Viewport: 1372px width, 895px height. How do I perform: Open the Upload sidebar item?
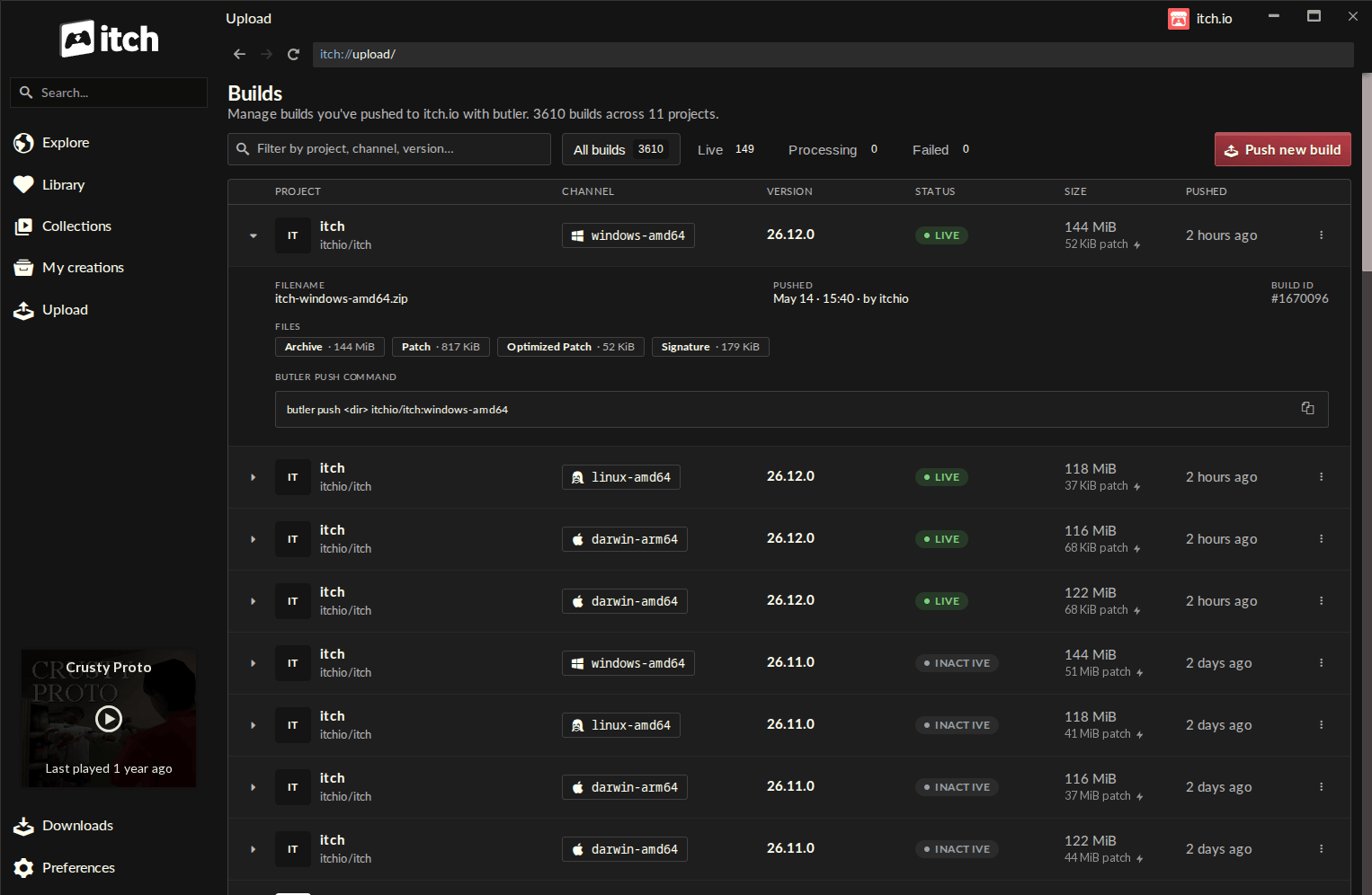pyautogui.click(x=50, y=310)
